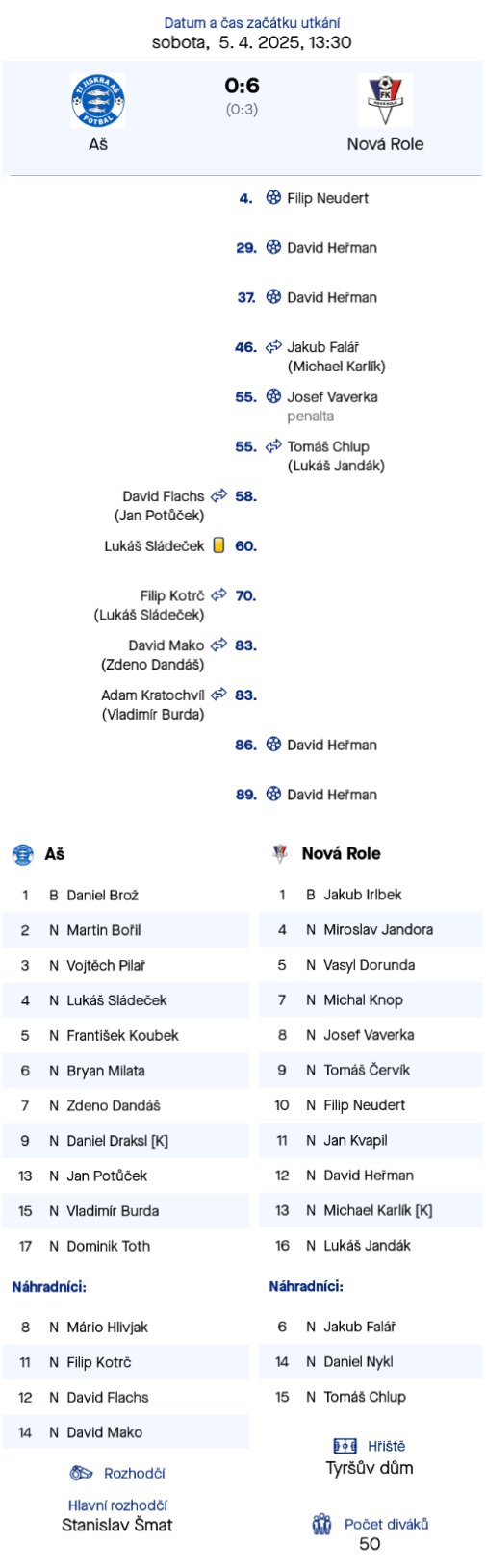
Task: Open scorer Filip Neudert at minute 4
Action: pyautogui.click(x=328, y=198)
